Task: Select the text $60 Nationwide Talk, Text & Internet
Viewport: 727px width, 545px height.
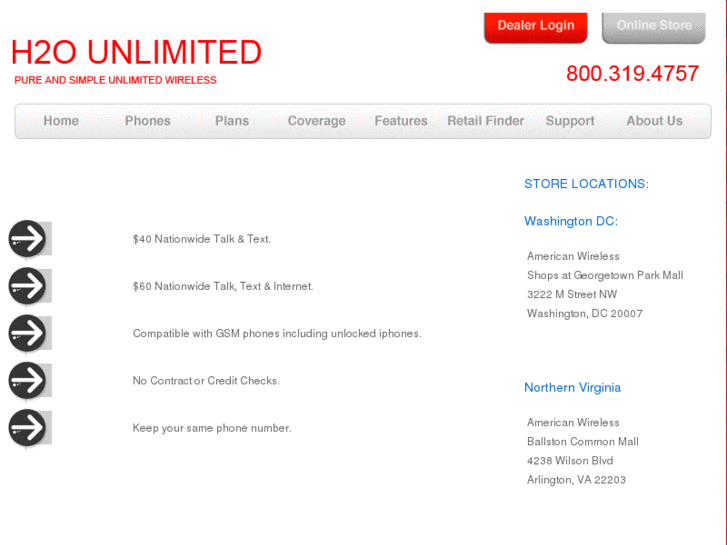Action: tap(223, 286)
